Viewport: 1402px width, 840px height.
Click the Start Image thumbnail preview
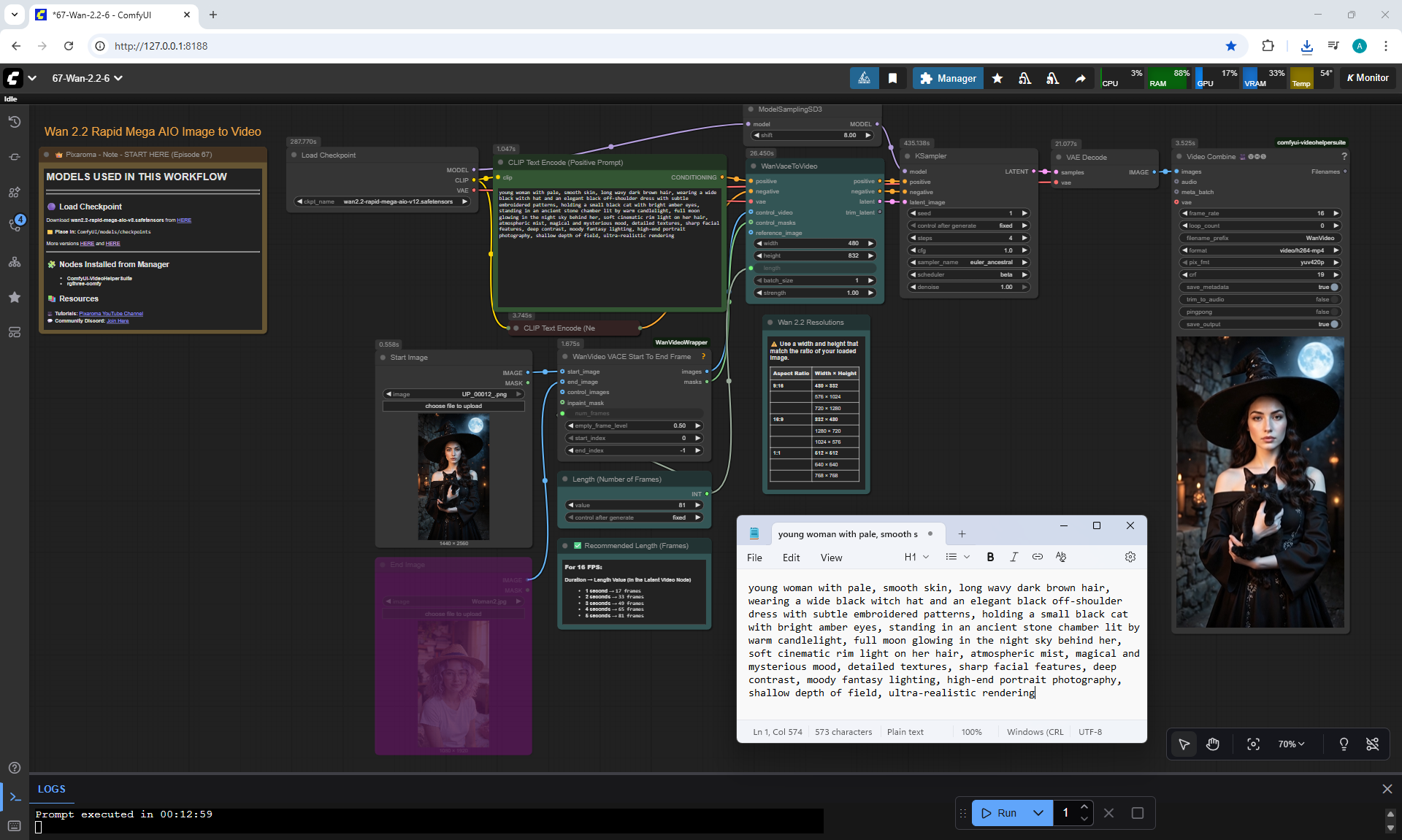tap(453, 477)
